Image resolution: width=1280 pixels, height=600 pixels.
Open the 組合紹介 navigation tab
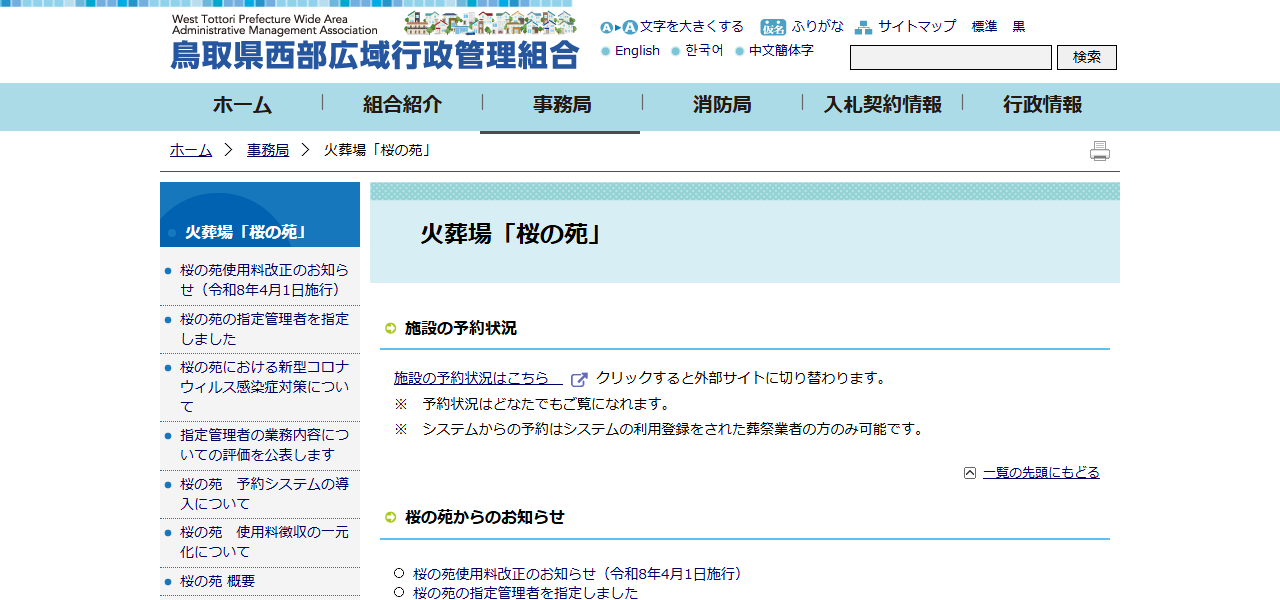[402, 105]
